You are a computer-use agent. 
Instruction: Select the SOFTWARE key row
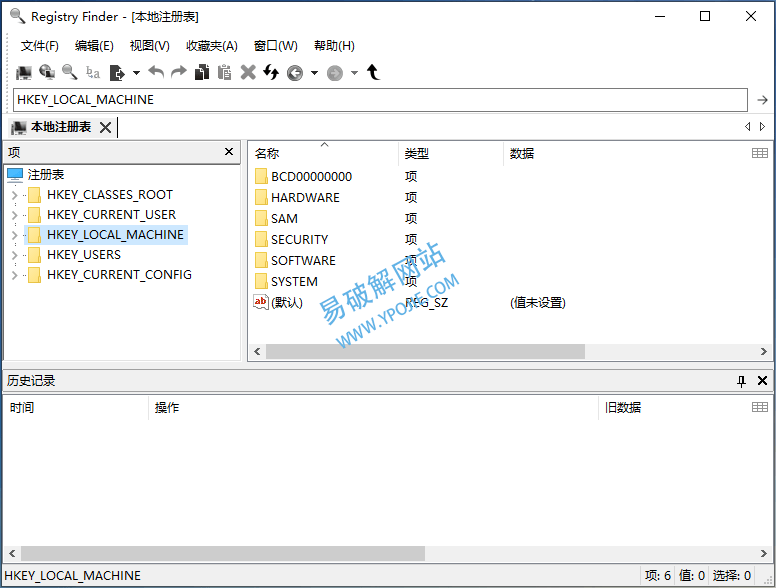tap(303, 261)
